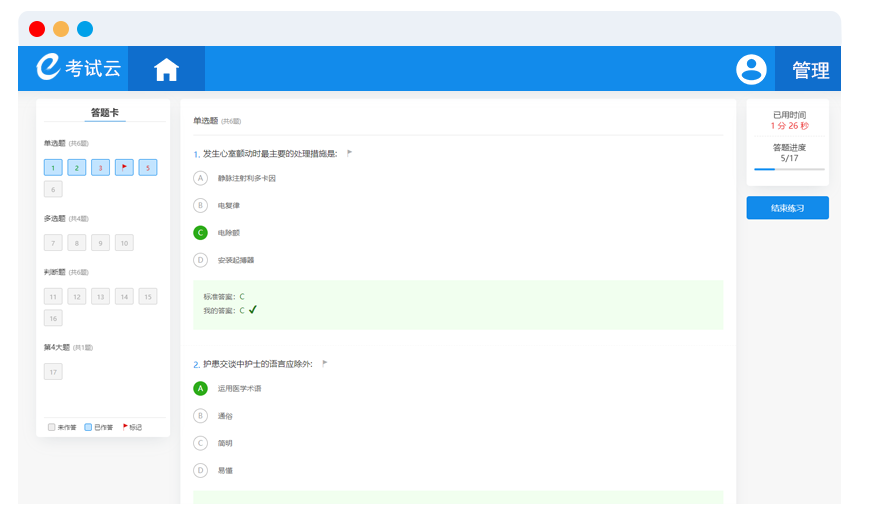Flag question 1 with the mark icon
This screenshot has width=871, height=516.
pos(349,153)
